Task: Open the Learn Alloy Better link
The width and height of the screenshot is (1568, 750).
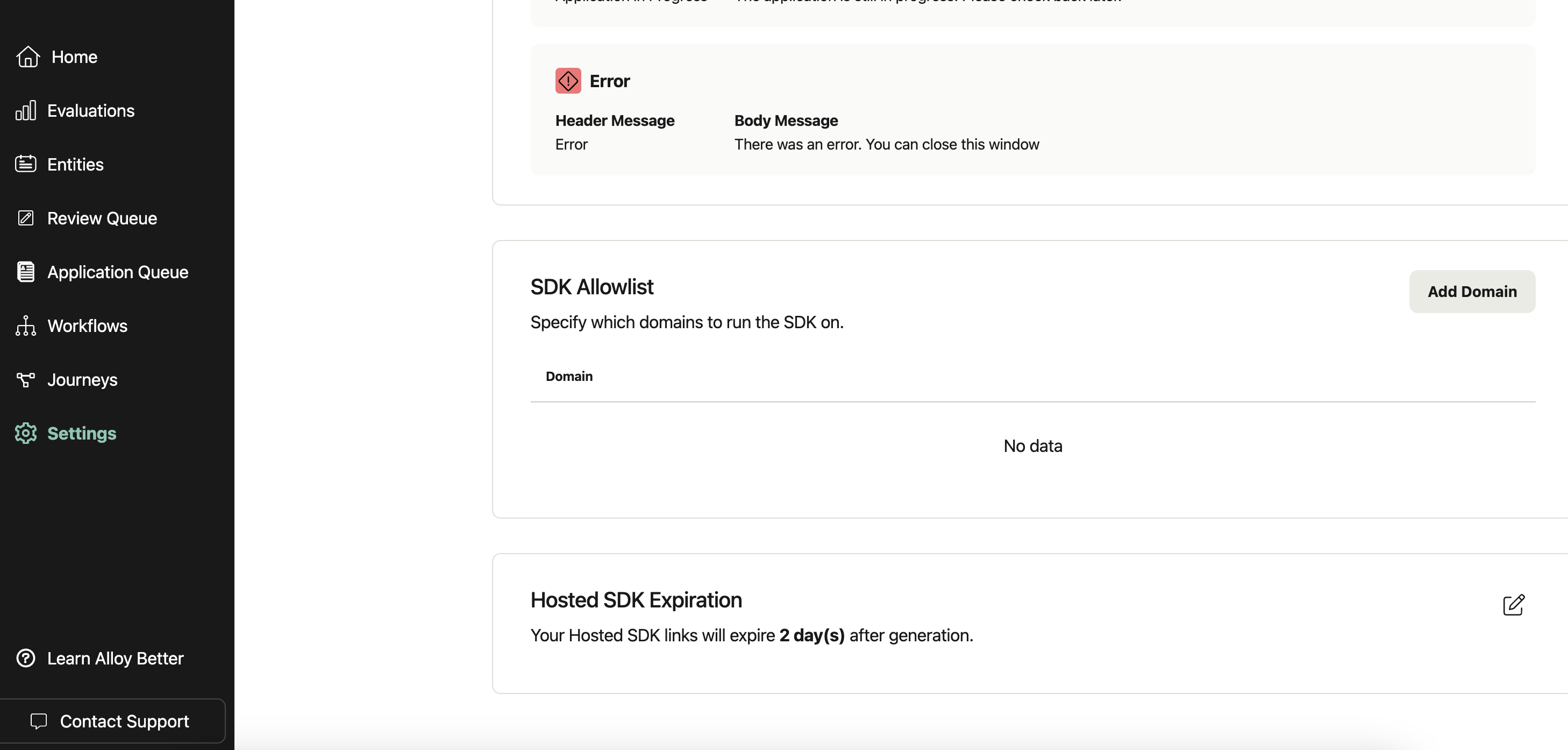Action: (x=115, y=658)
